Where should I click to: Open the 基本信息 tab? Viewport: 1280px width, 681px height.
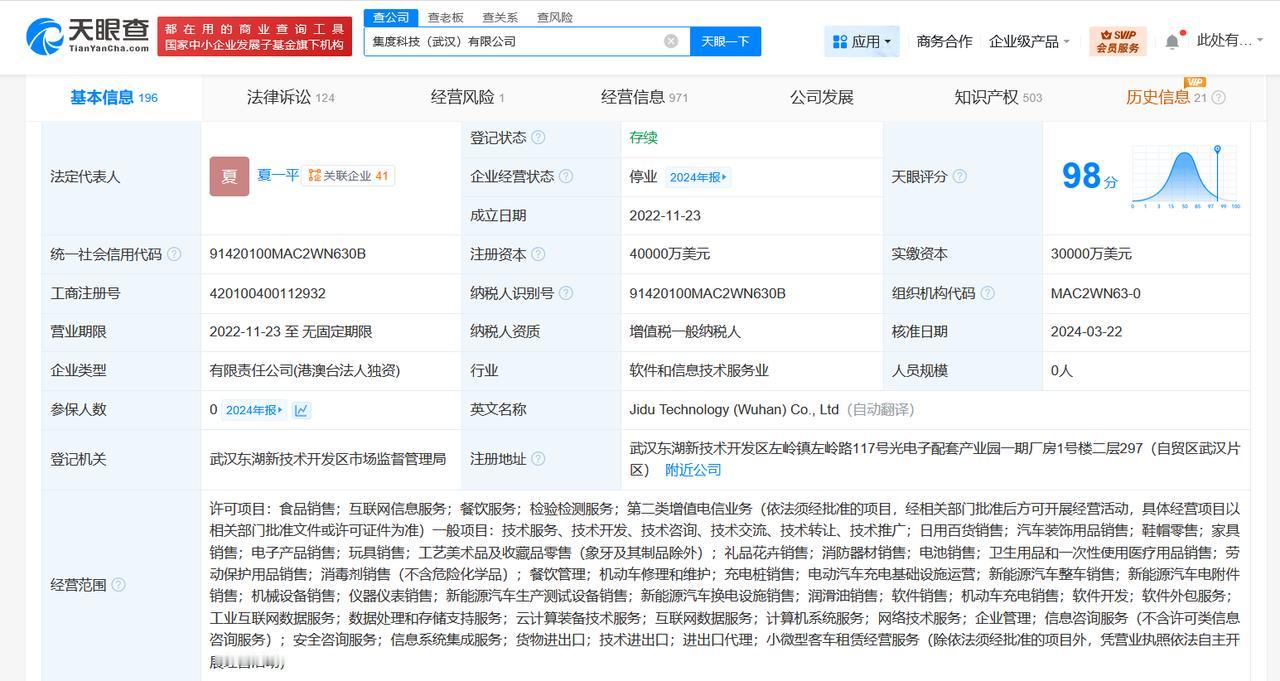tap(114, 97)
